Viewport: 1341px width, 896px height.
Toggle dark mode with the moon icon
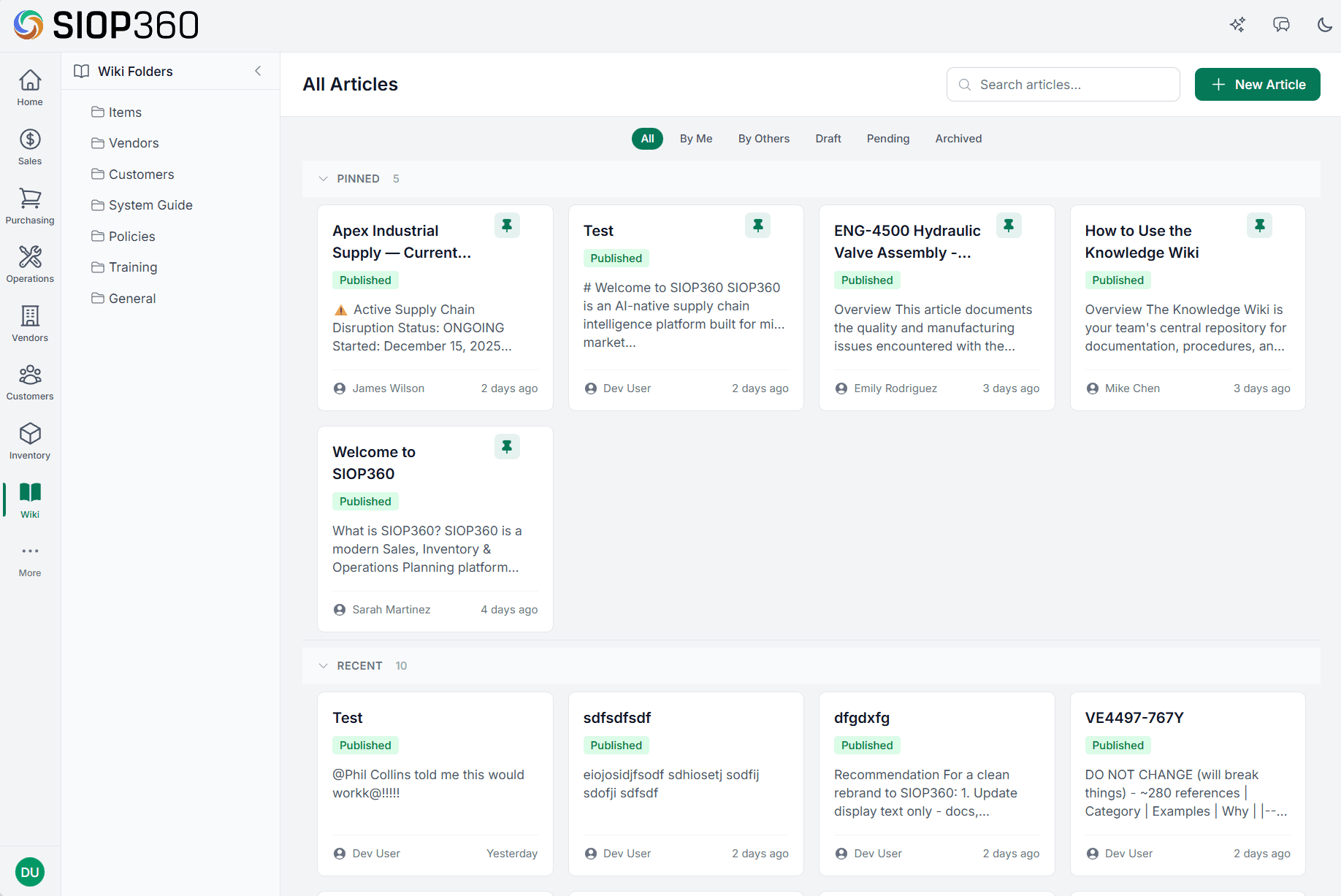point(1325,24)
